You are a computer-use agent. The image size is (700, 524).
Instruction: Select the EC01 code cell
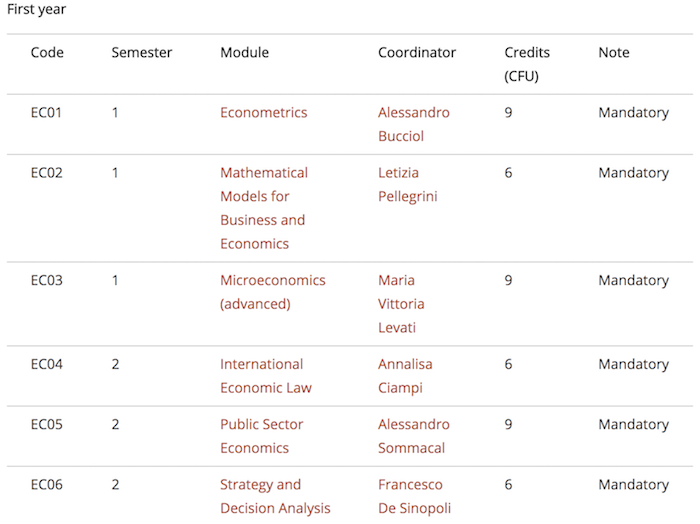click(46, 112)
